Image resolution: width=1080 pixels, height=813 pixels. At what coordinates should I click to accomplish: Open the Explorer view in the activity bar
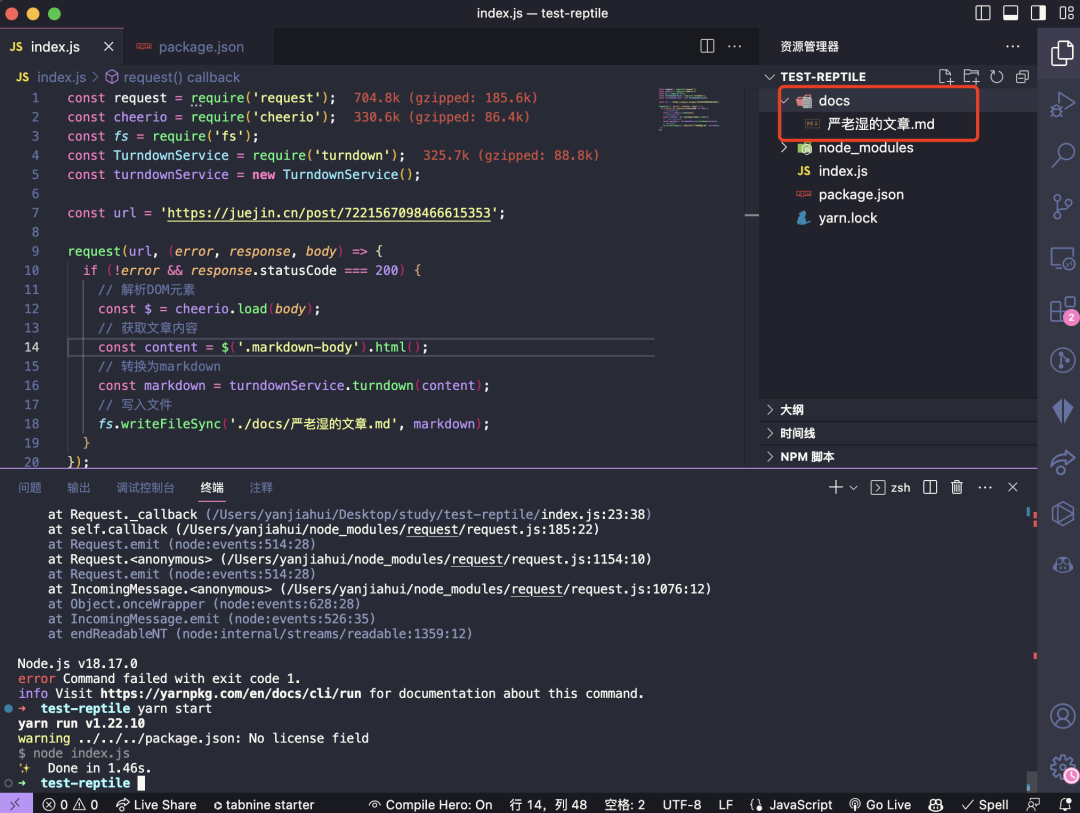click(1061, 53)
